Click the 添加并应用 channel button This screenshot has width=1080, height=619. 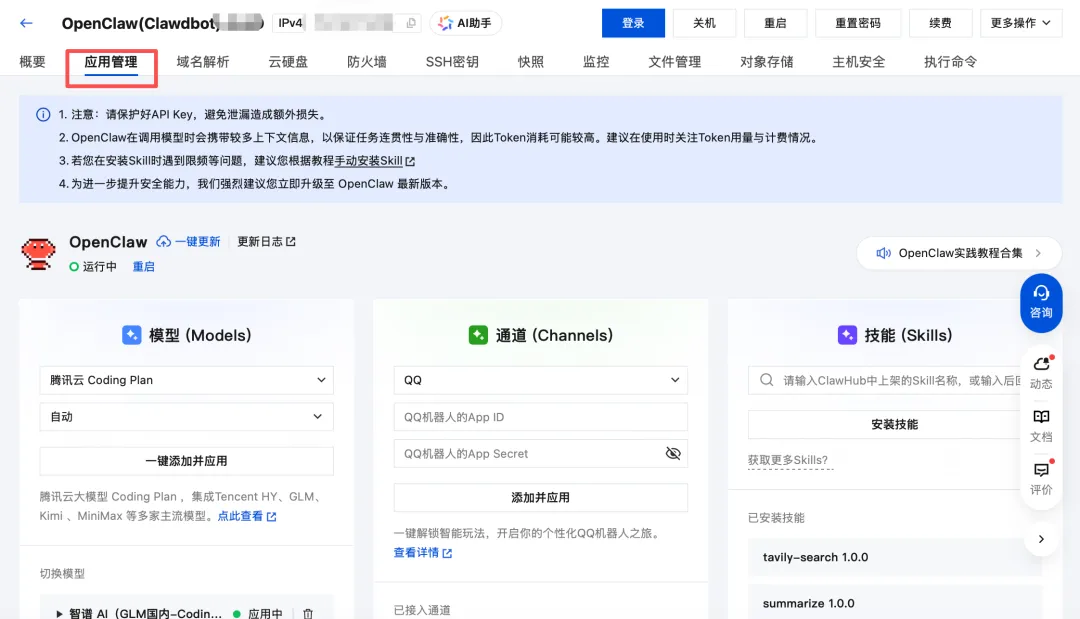point(541,497)
